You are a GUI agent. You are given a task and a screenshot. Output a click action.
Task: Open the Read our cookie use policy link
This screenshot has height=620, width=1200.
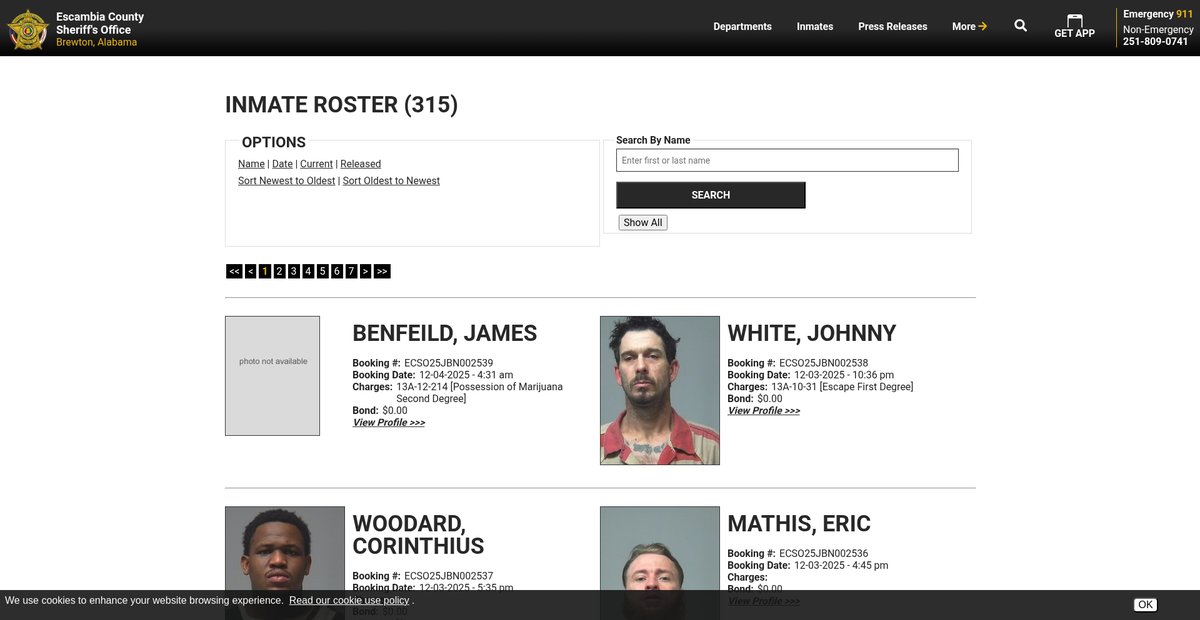click(x=349, y=601)
